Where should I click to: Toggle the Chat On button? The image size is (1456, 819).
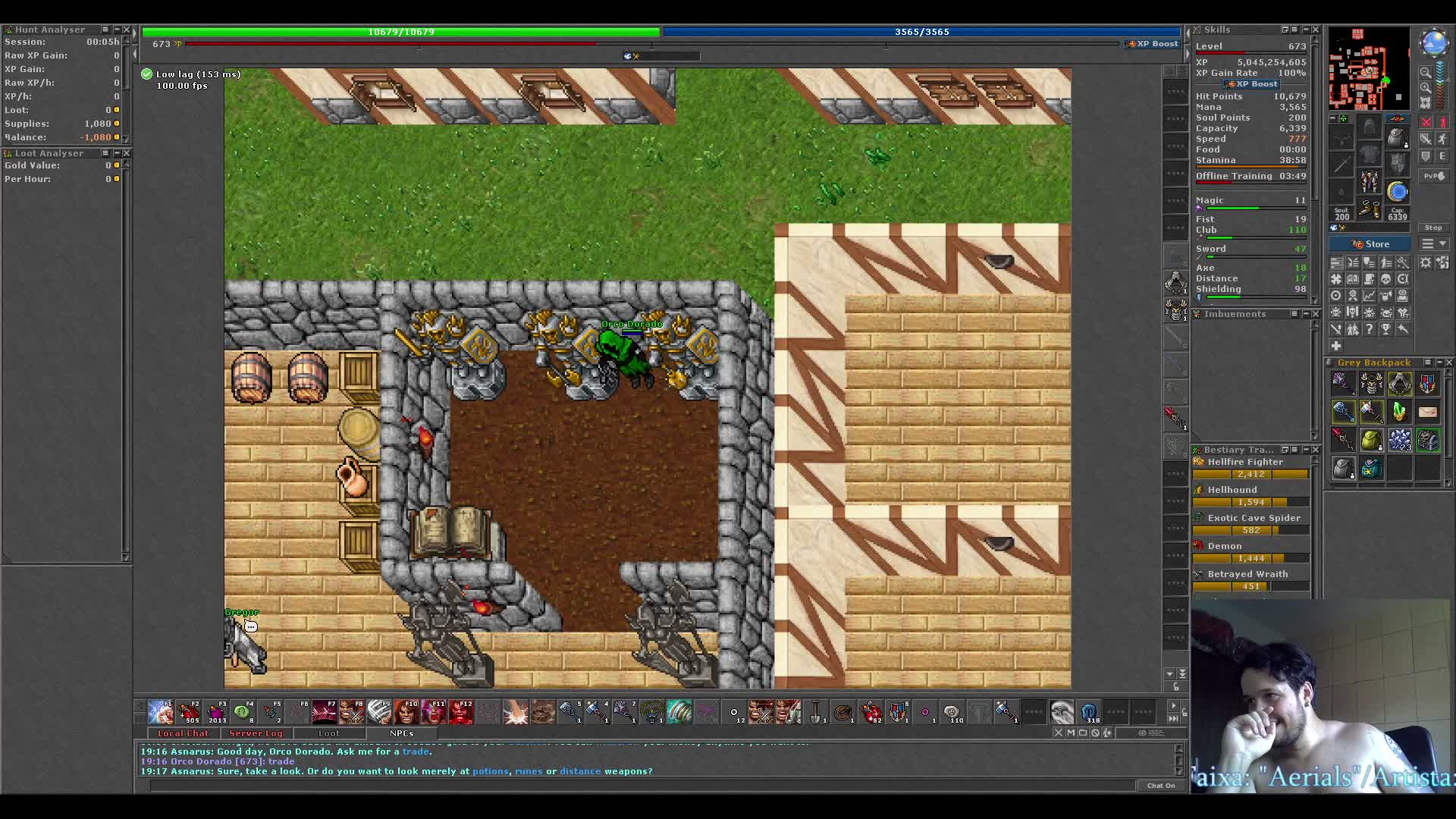tap(1161, 786)
